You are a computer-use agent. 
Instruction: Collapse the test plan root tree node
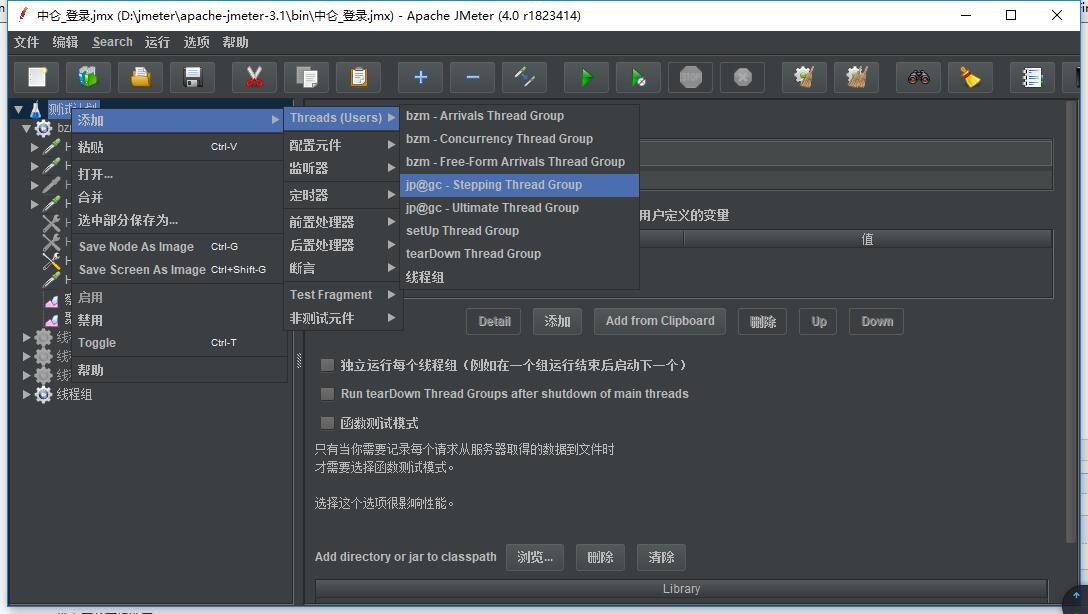point(19,110)
